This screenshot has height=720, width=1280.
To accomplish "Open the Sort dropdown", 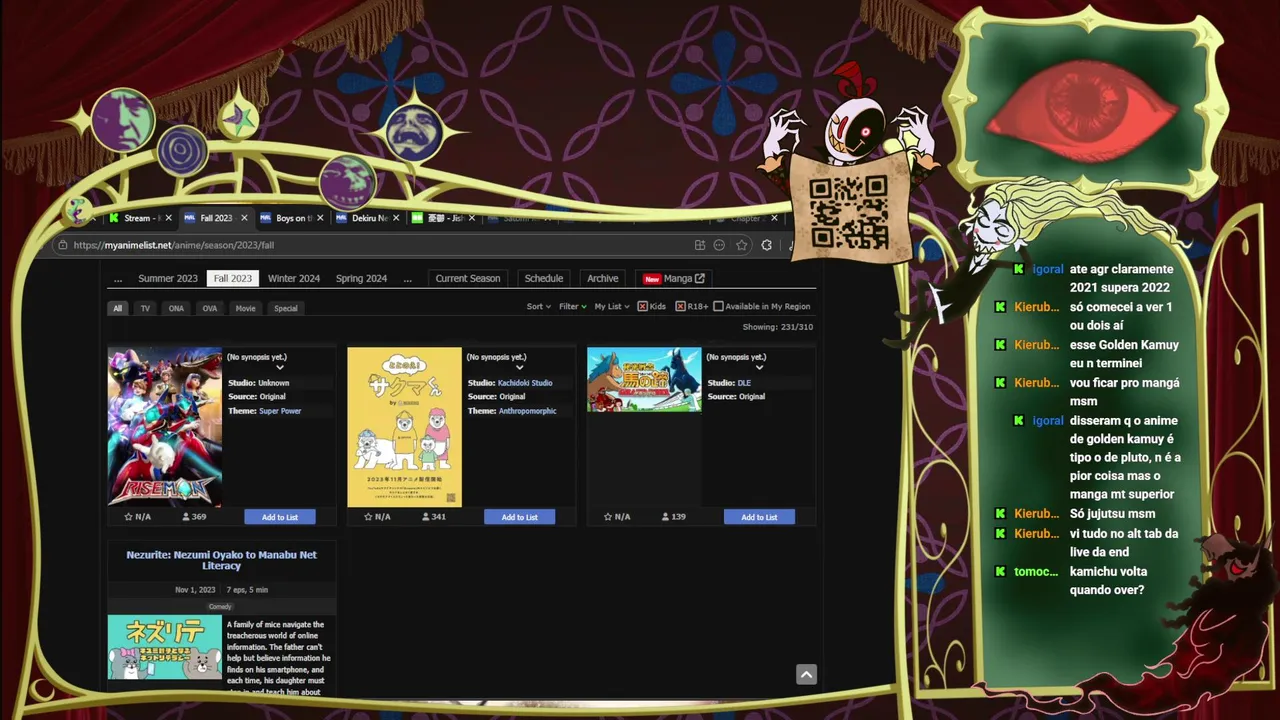I will pyautogui.click(x=538, y=307).
